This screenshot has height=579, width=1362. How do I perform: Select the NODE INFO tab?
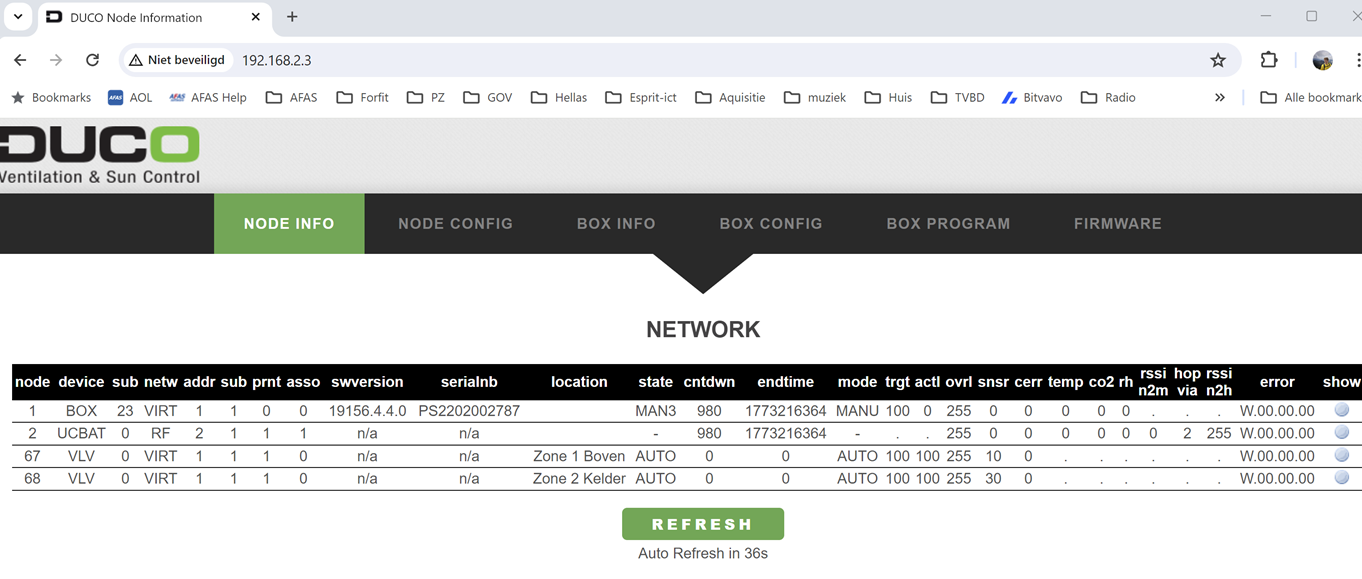pyautogui.click(x=289, y=223)
